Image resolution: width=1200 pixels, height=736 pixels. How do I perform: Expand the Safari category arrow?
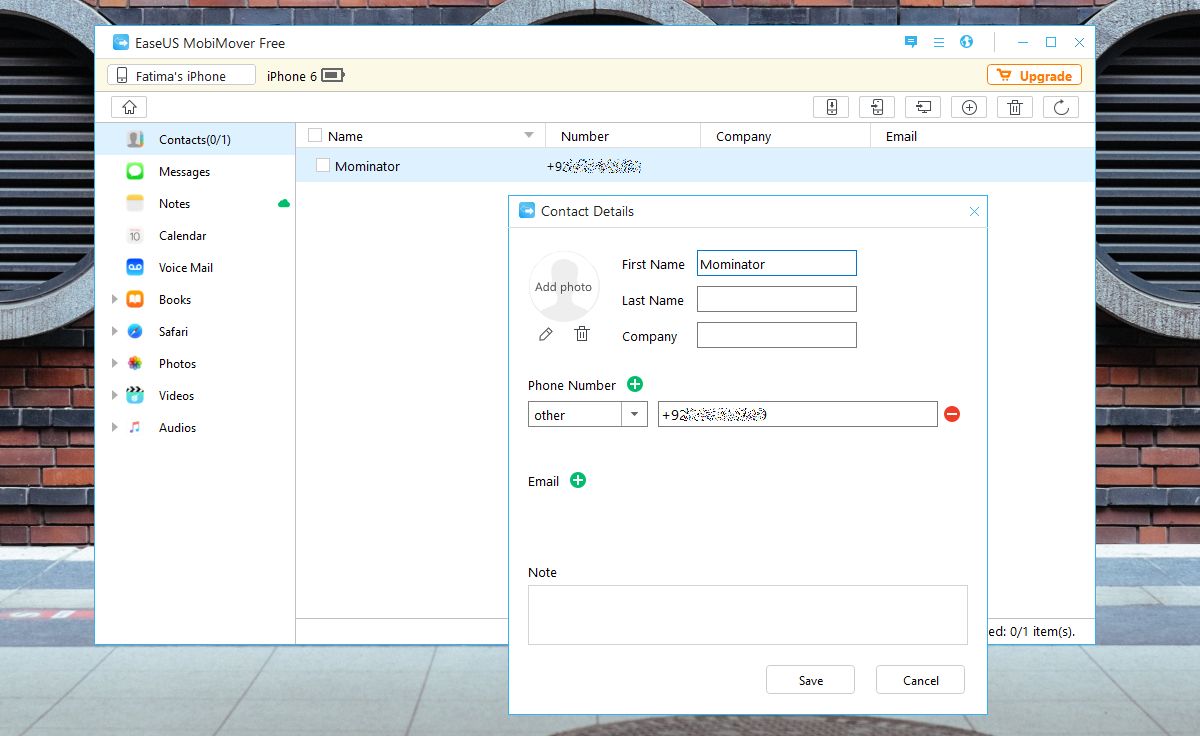(115, 331)
